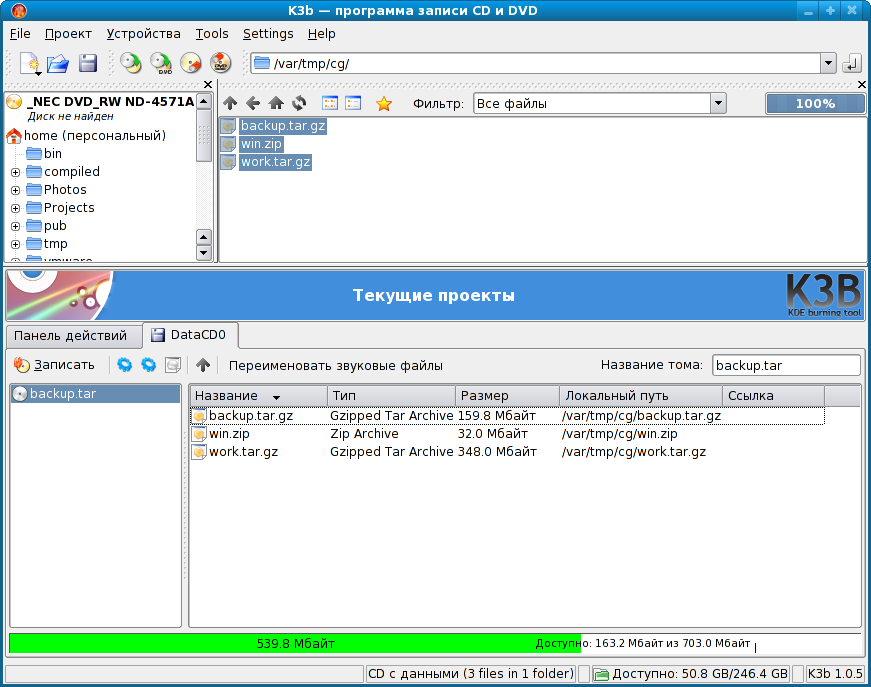Select backup.tar disc in project tree

96,394
